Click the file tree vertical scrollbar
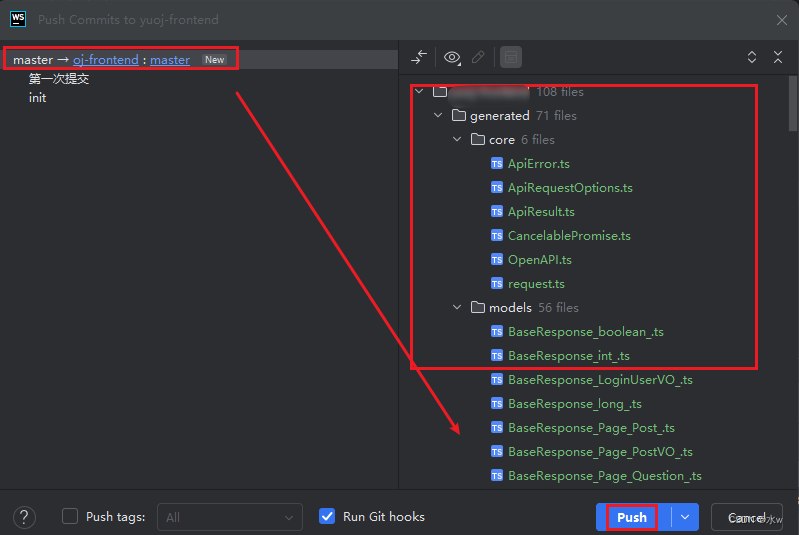The image size is (799, 535). 792,103
